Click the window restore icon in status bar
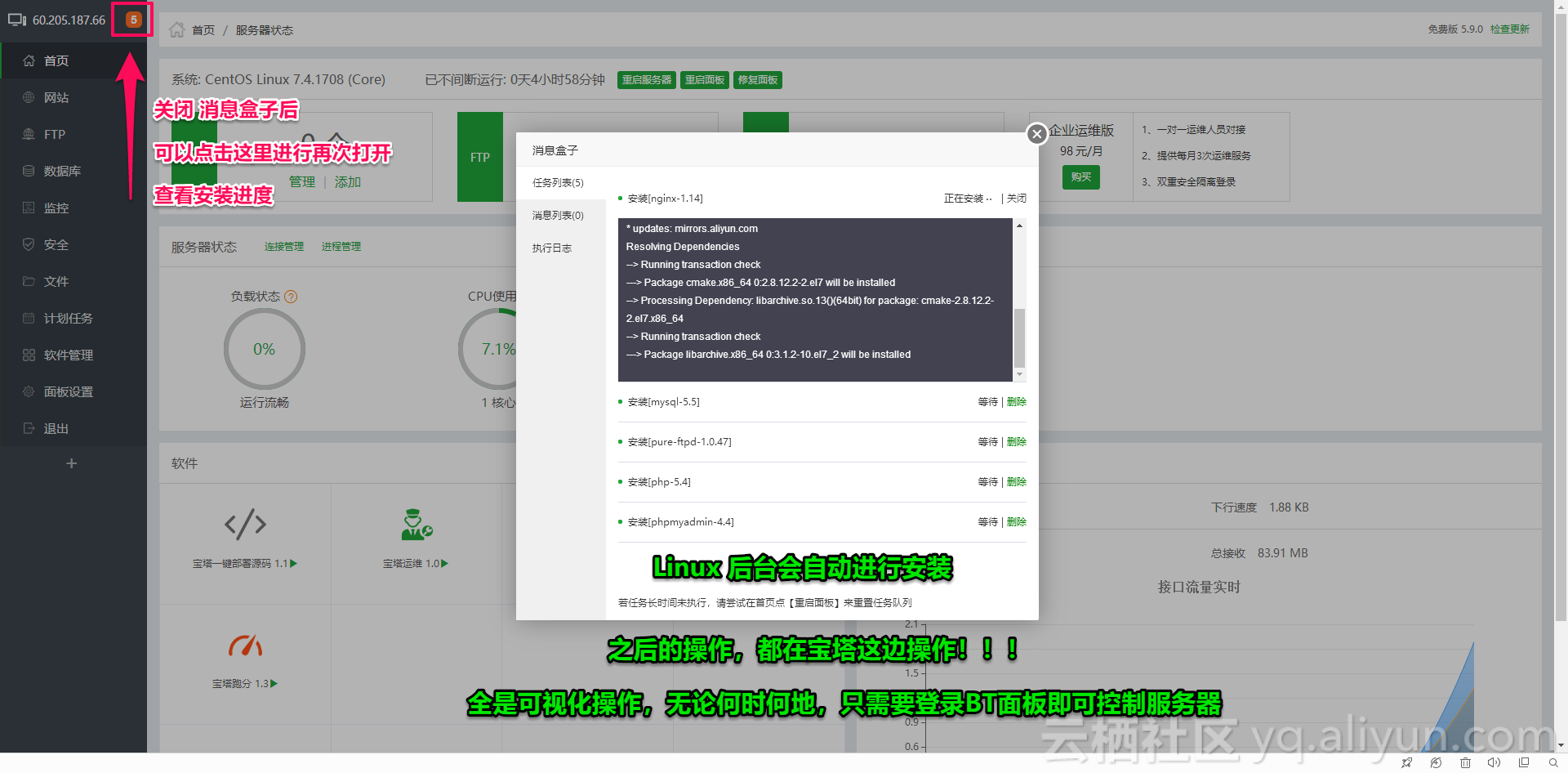Viewport: 1568px width, 773px height. coord(1524,763)
